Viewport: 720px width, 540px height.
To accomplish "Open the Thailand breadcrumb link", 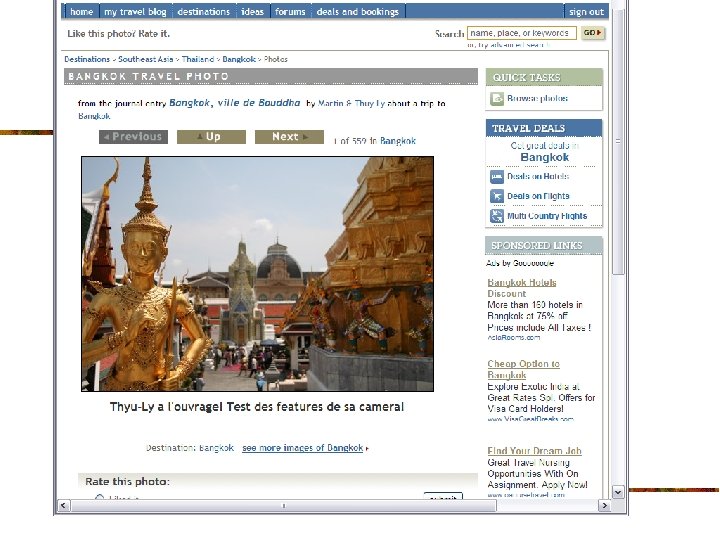I will [x=198, y=59].
